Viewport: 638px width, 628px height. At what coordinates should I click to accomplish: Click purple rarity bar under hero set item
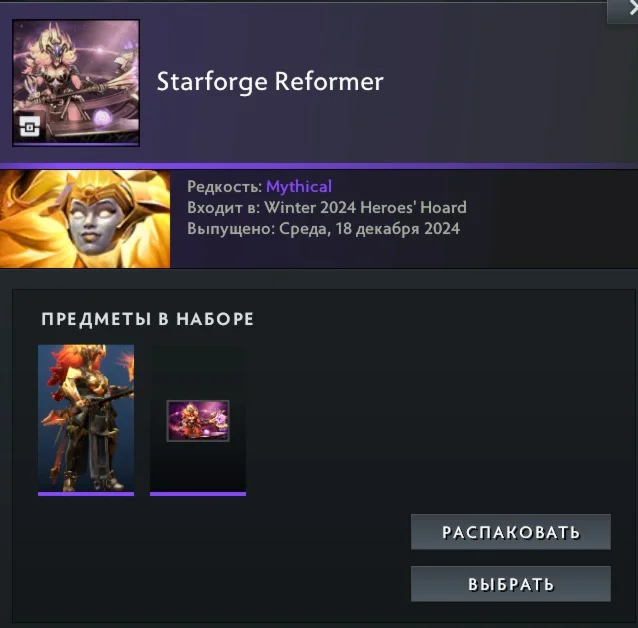[86, 494]
